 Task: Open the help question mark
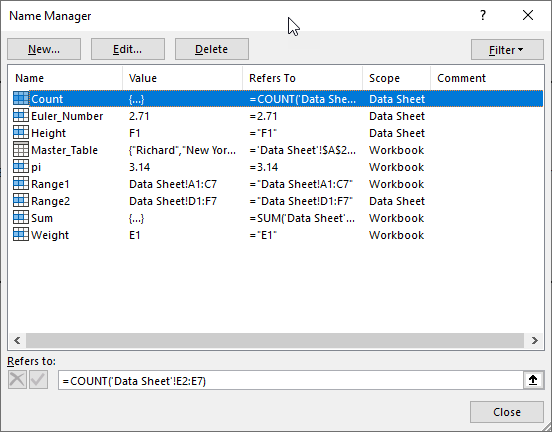(x=483, y=15)
